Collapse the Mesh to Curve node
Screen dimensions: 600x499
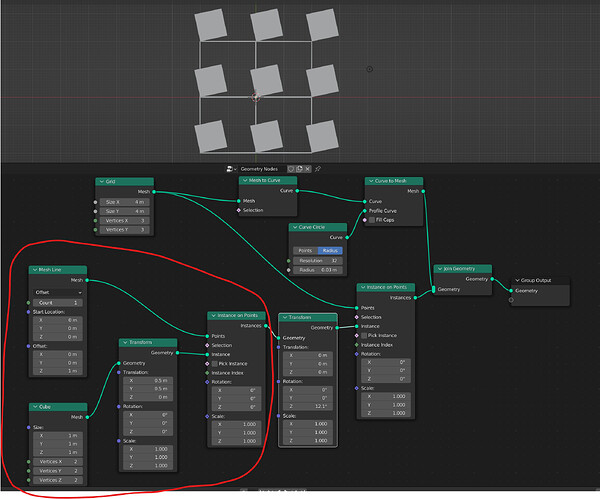(x=245, y=180)
